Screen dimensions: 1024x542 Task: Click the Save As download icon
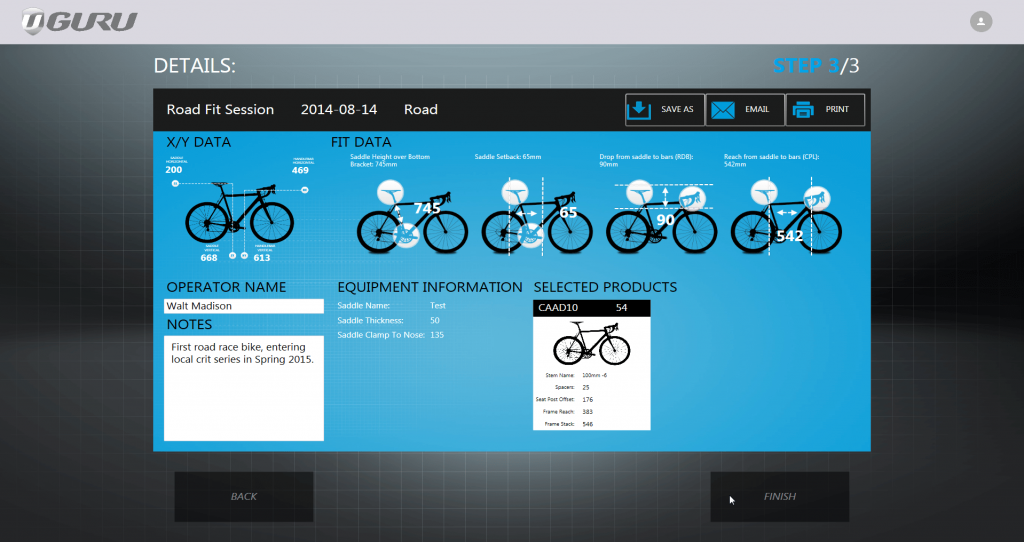point(638,110)
